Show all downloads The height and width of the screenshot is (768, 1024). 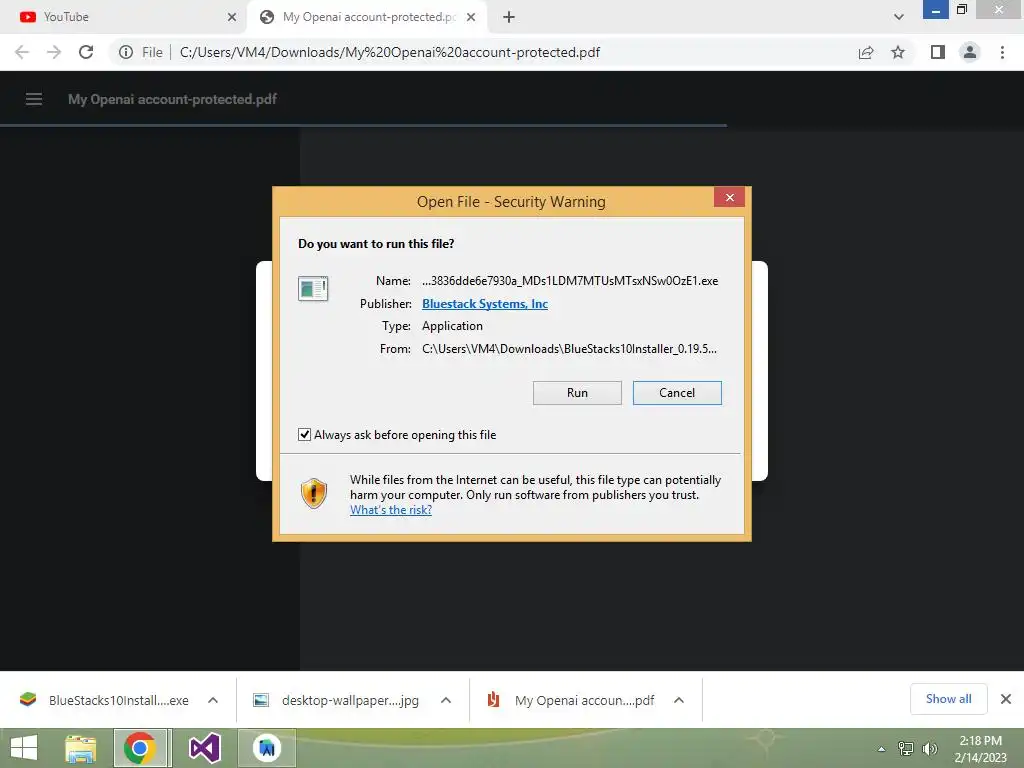tap(948, 699)
